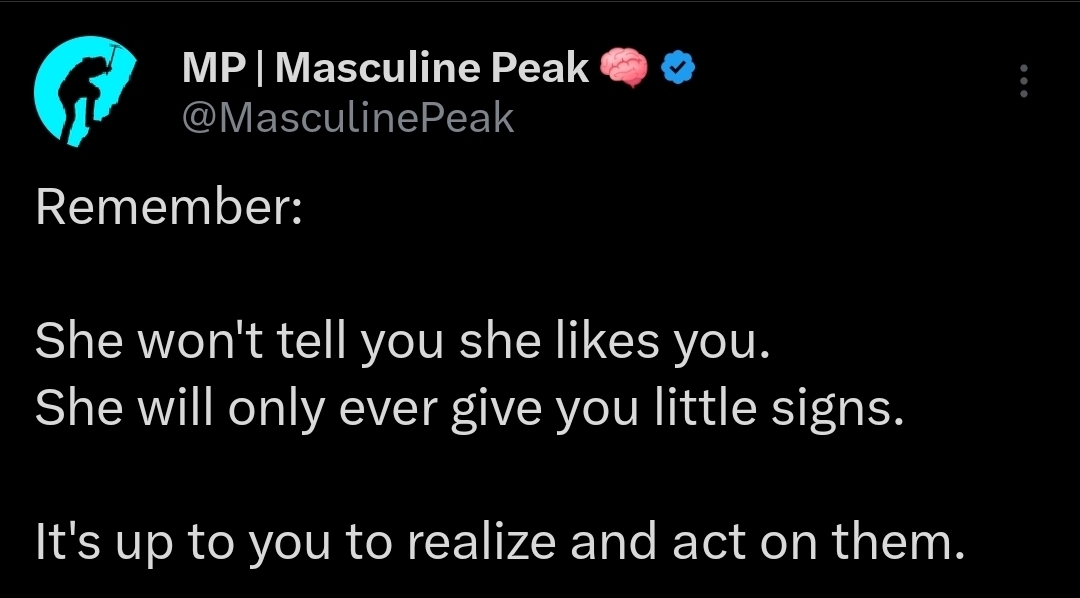The height and width of the screenshot is (598, 1080).
Task: Click the word "realize" in the tweet
Action: [481, 542]
